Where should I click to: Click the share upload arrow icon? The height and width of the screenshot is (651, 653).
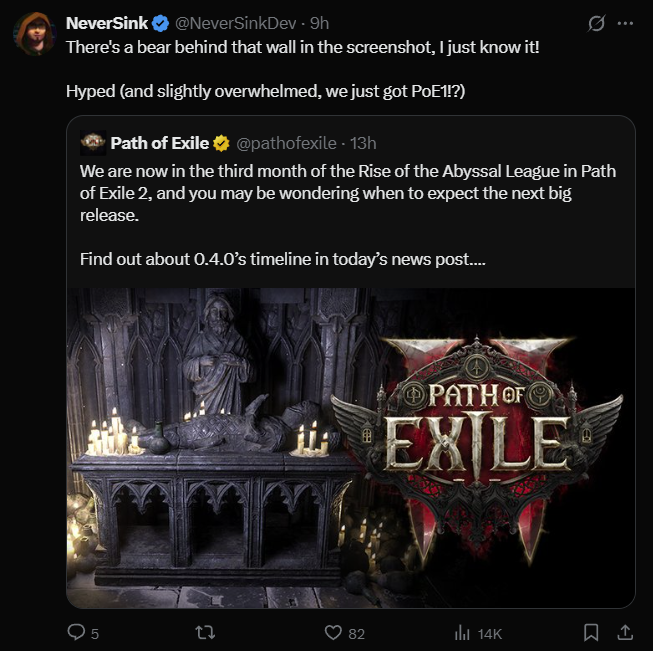[626, 632]
